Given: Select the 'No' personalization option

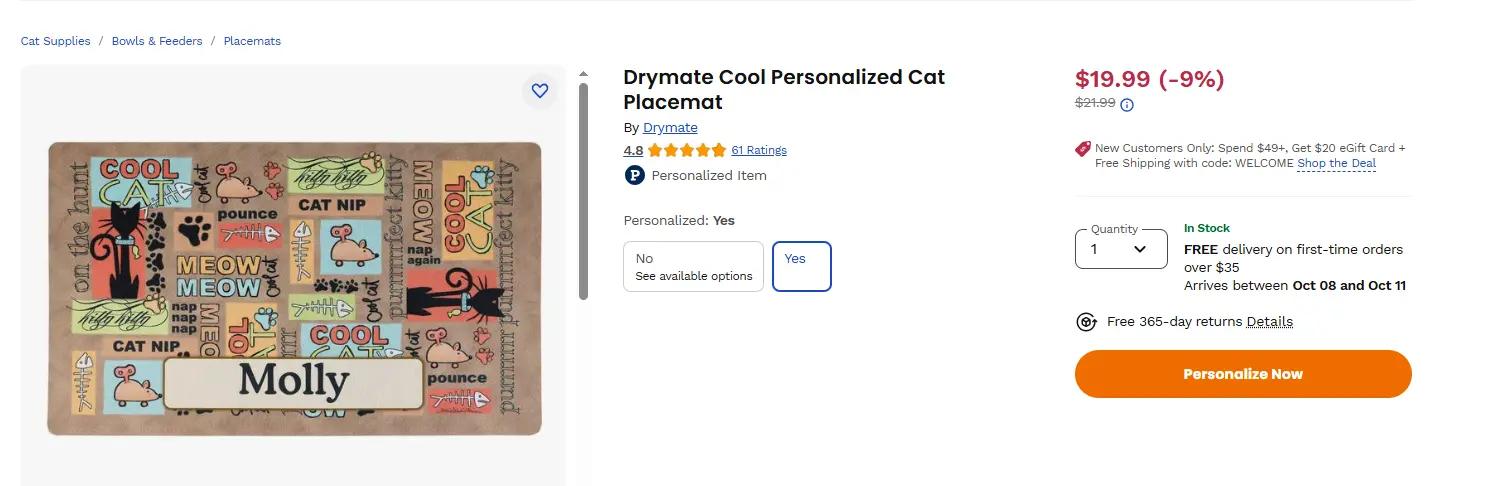Looking at the screenshot, I should tap(693, 266).
